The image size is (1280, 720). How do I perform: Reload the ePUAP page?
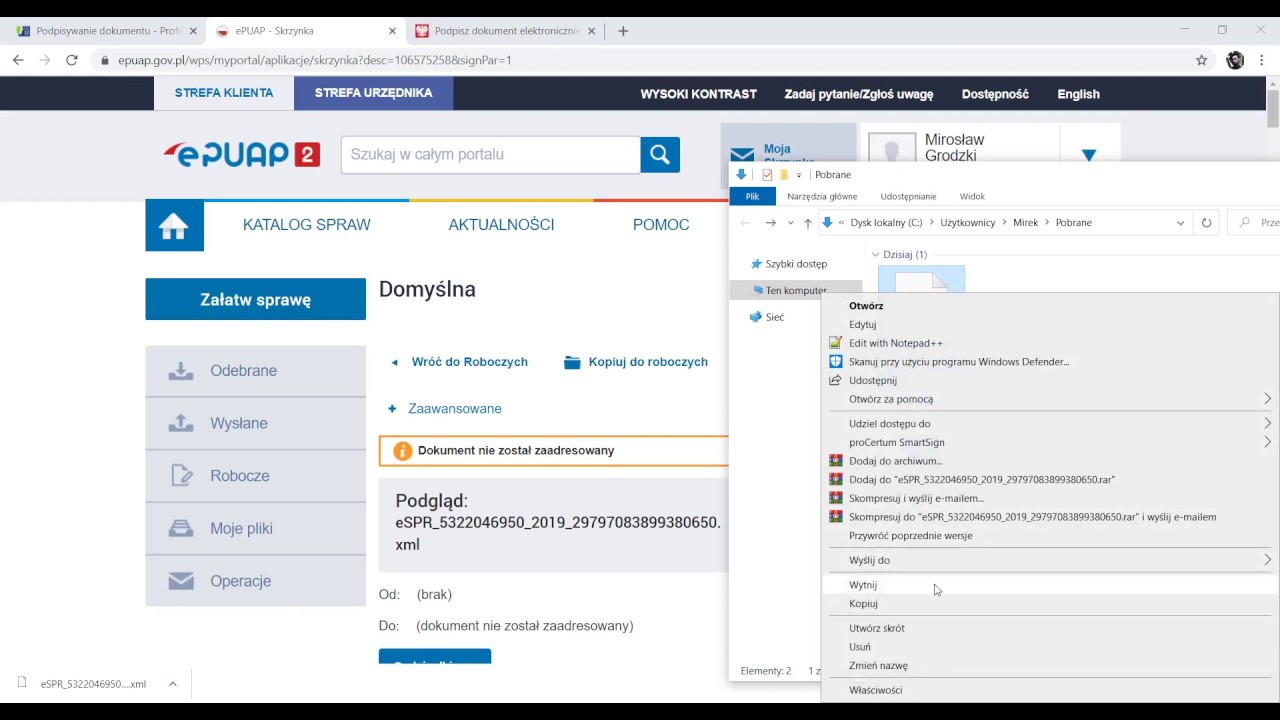(x=72, y=60)
